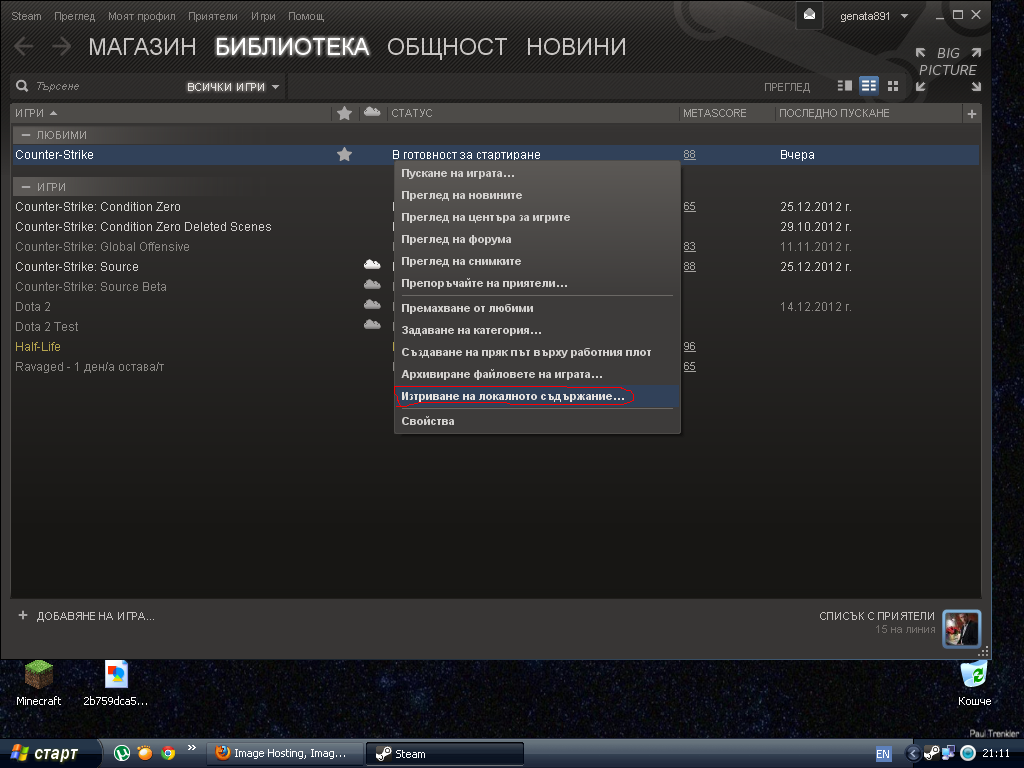Open the Steam menu

26,16
